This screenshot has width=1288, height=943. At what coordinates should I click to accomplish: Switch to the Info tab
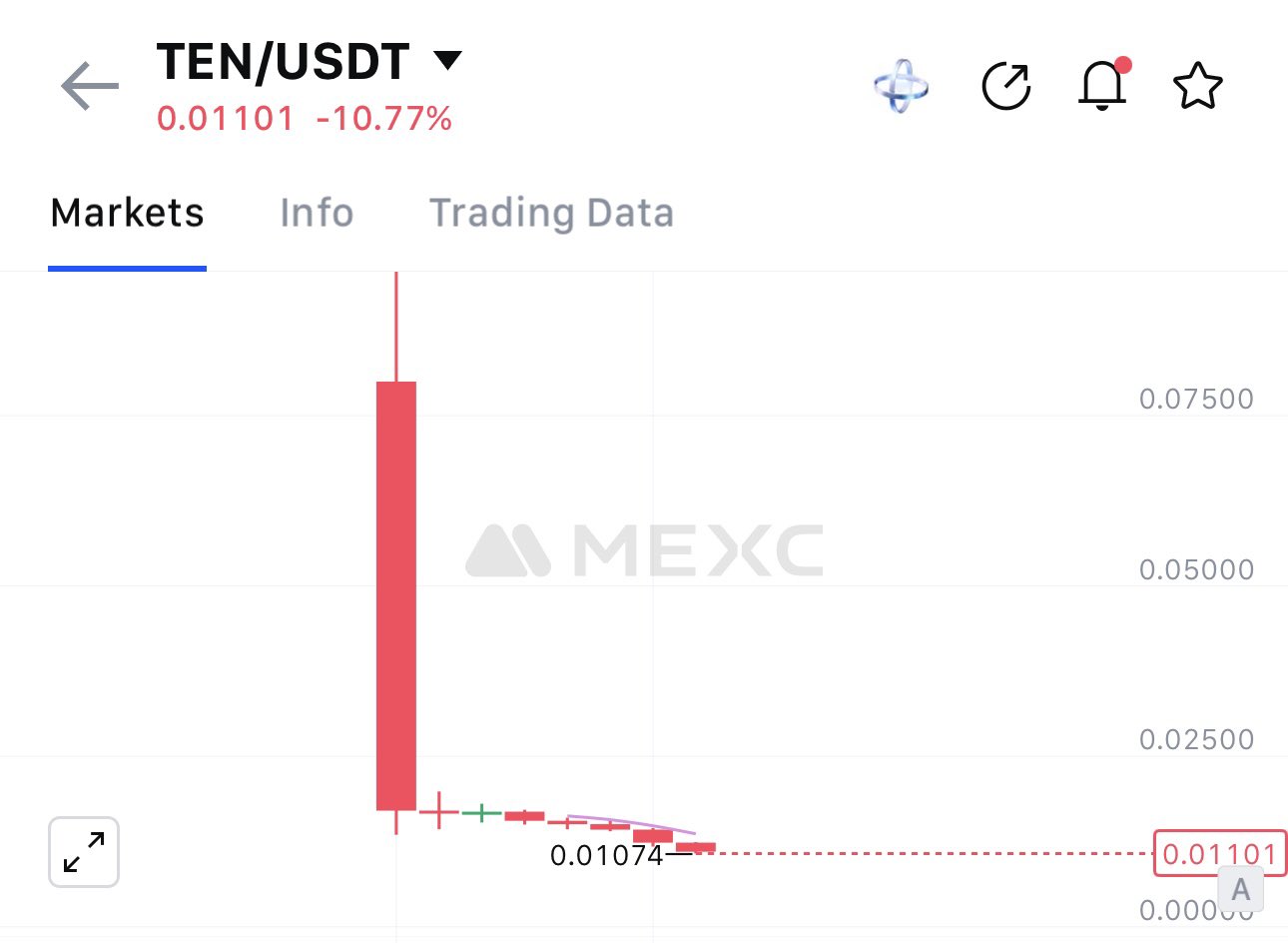(317, 213)
